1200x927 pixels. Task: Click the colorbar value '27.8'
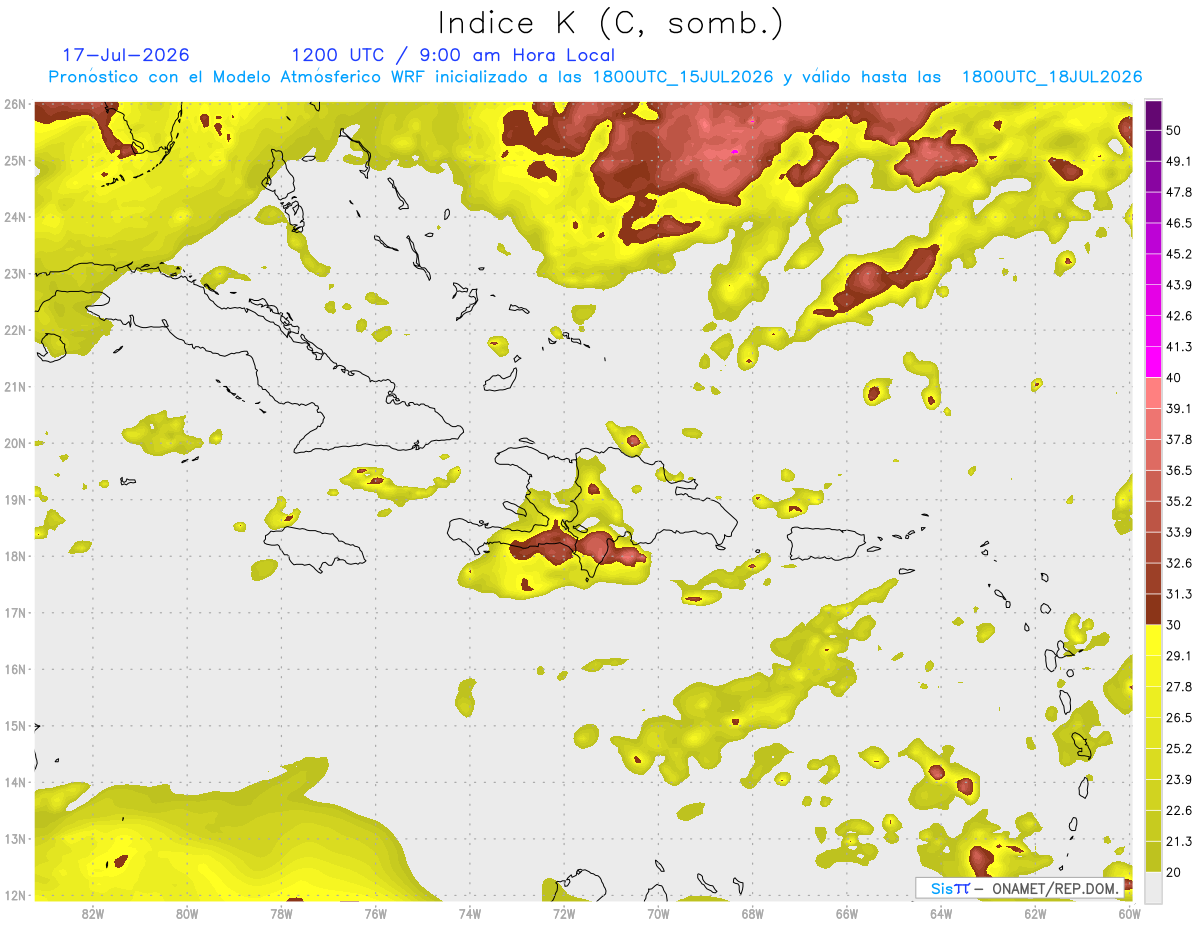point(1179,686)
